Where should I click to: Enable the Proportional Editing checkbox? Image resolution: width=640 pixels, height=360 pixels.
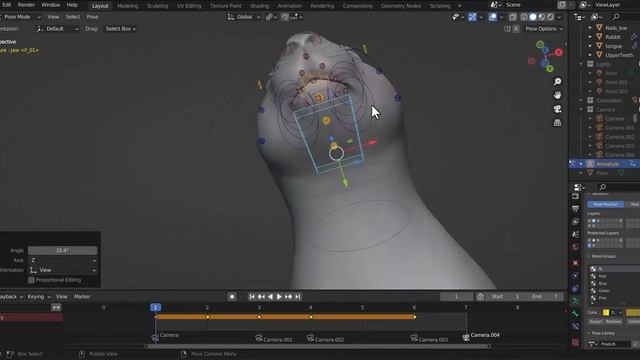click(31, 280)
